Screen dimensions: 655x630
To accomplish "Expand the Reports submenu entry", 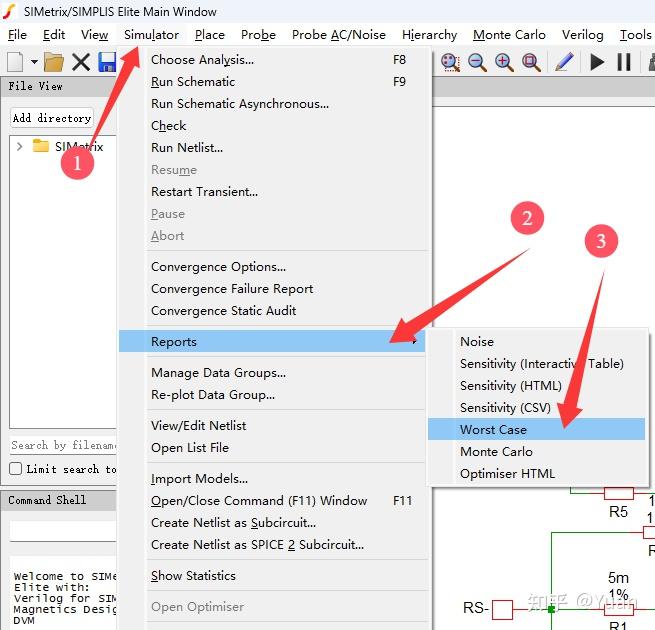I will pos(272,341).
